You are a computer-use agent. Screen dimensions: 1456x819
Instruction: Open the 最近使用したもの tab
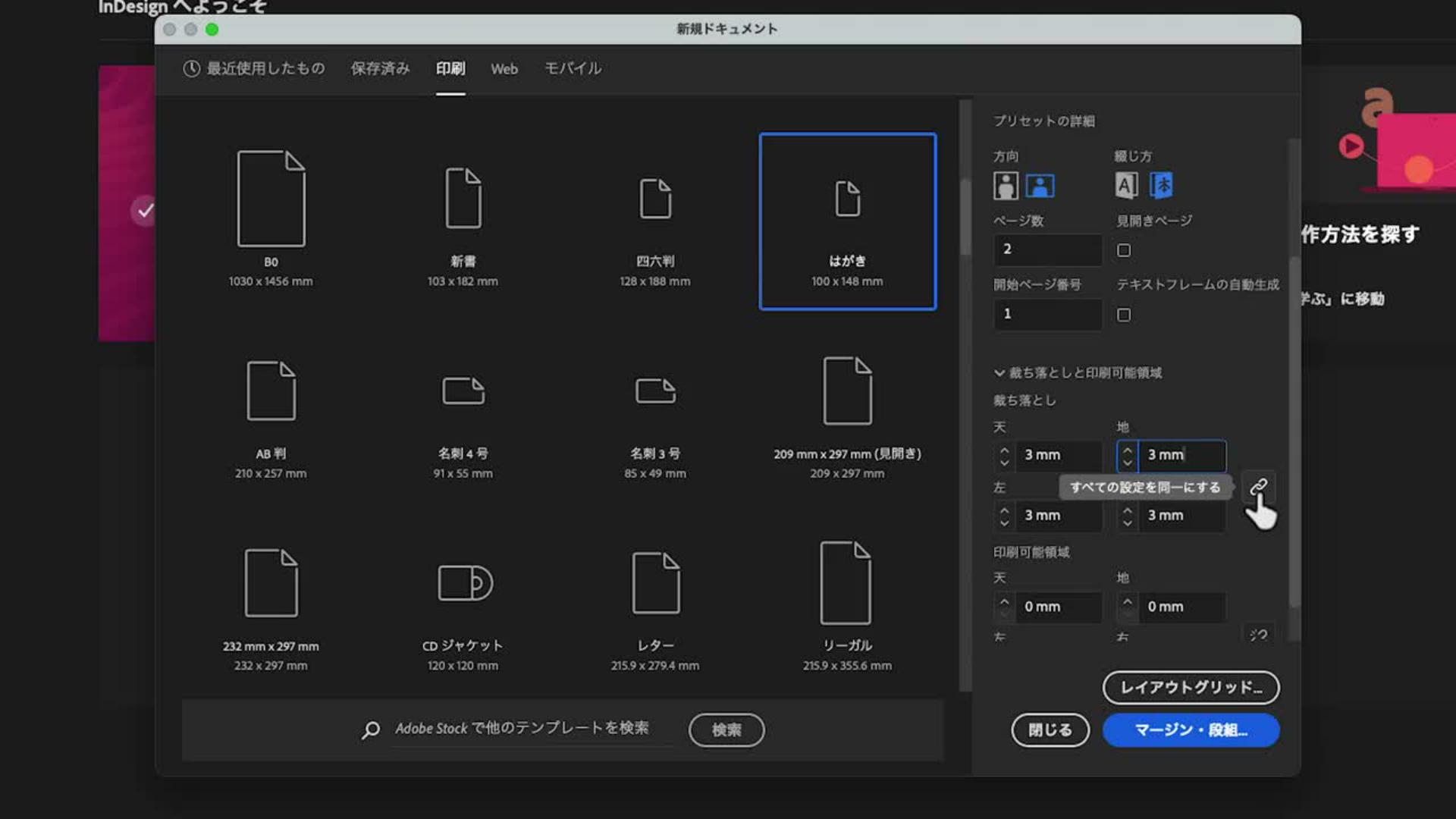[254, 69]
